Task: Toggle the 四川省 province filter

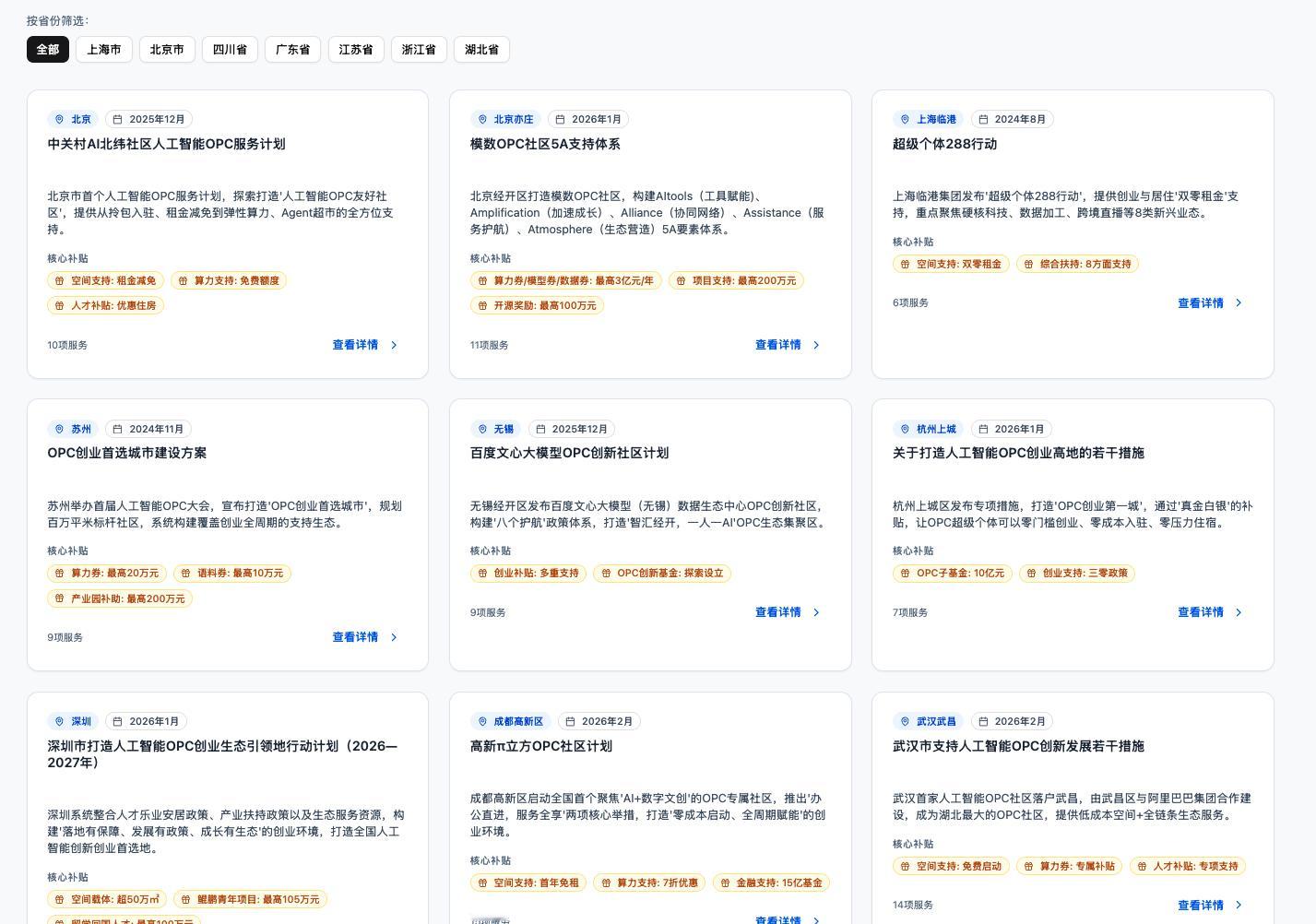Action: click(x=229, y=49)
